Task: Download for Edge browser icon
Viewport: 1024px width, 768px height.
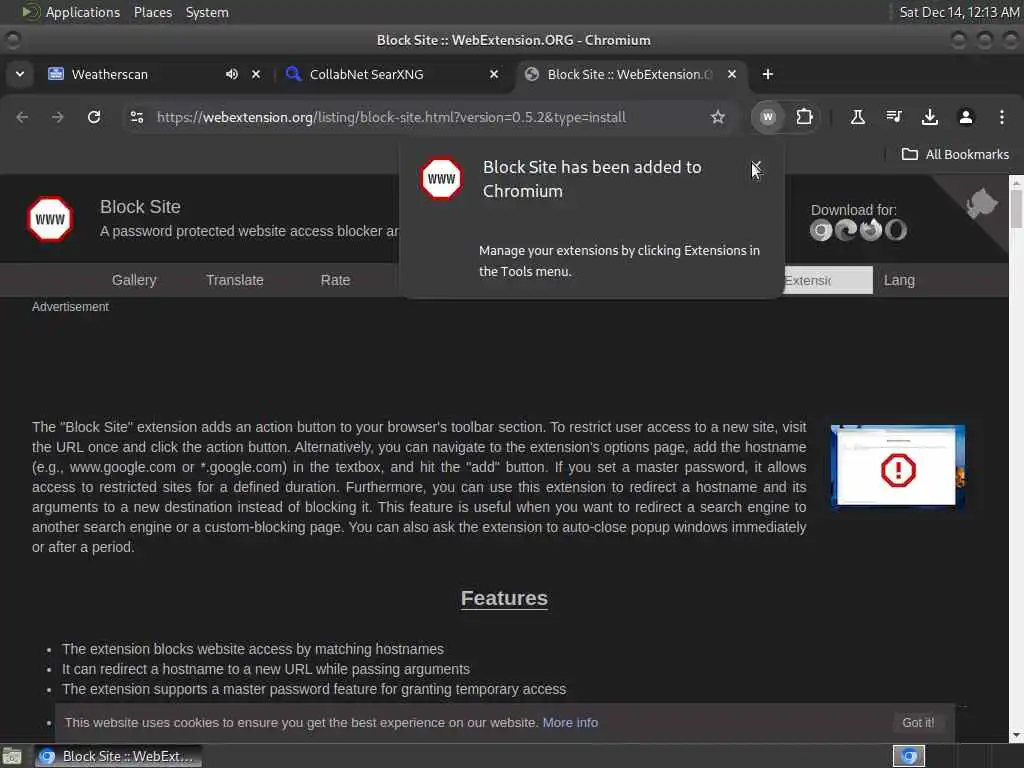Action: [x=846, y=231]
